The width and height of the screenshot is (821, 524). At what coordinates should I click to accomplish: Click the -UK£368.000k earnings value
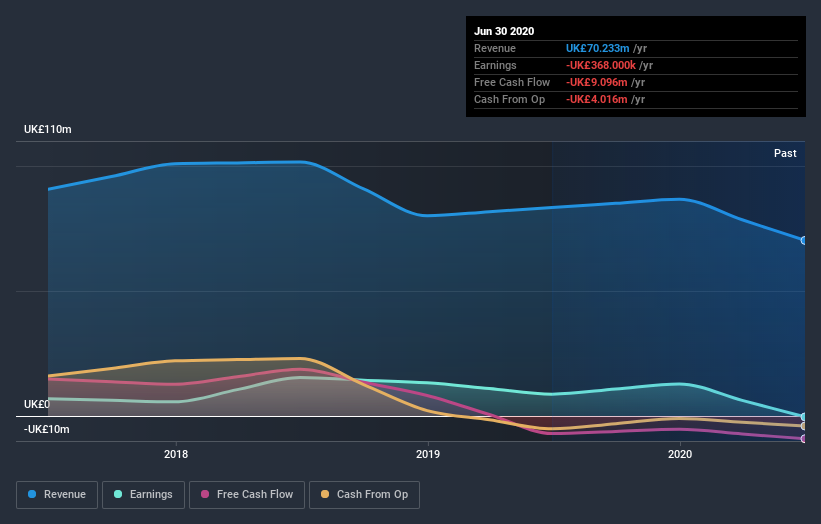(x=601, y=65)
